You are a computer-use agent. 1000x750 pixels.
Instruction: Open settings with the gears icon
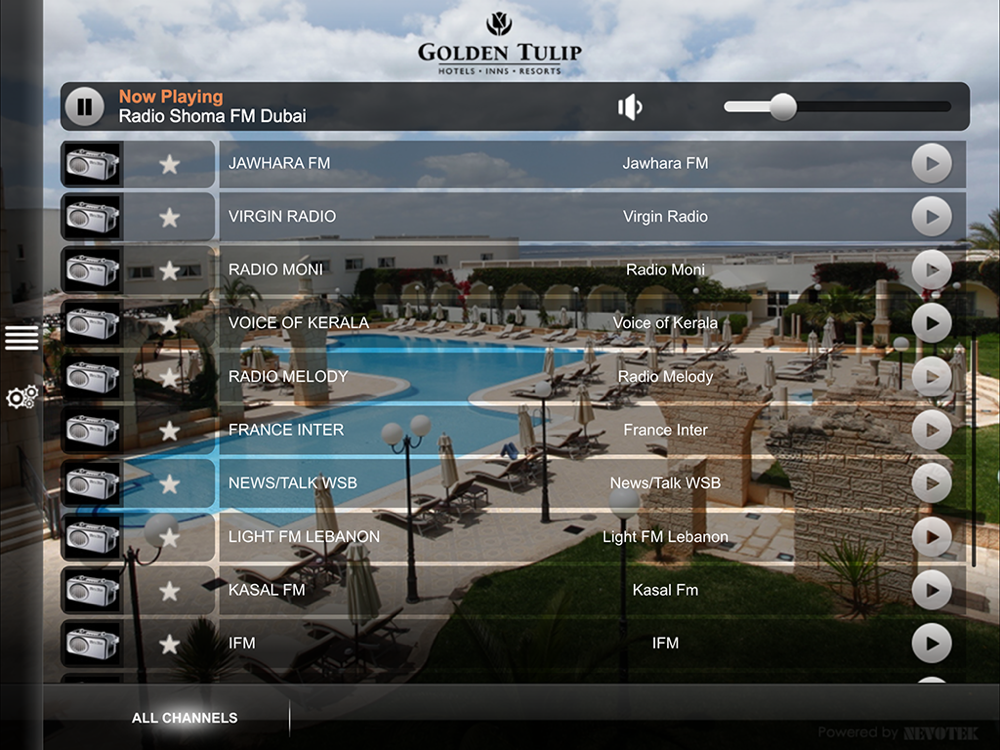pyautogui.click(x=22, y=397)
